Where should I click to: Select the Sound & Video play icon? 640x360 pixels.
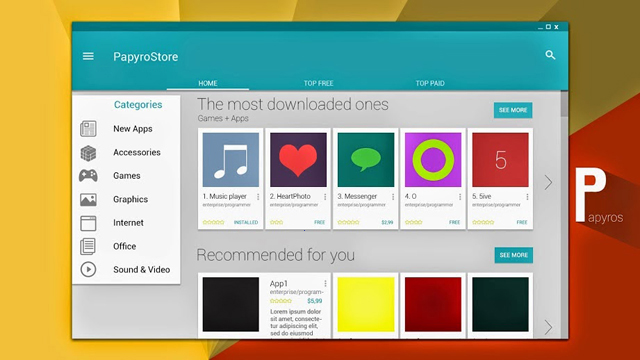[88, 269]
